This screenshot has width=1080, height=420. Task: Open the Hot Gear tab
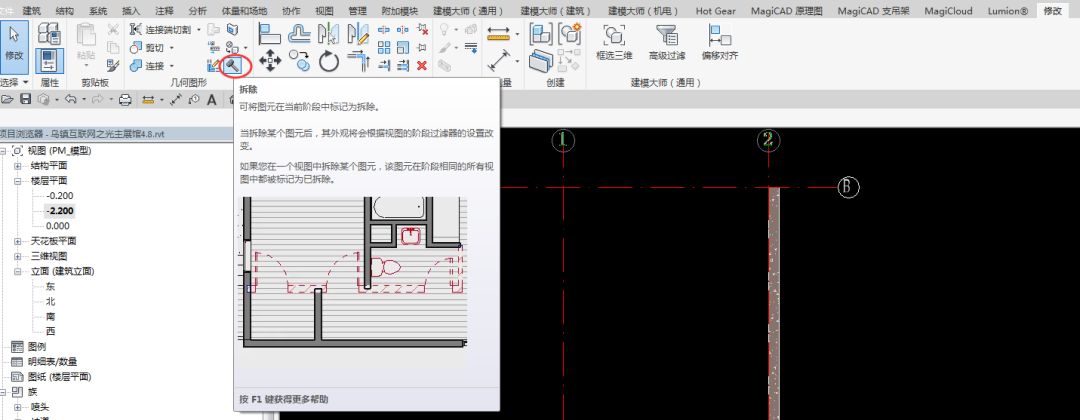coord(716,11)
